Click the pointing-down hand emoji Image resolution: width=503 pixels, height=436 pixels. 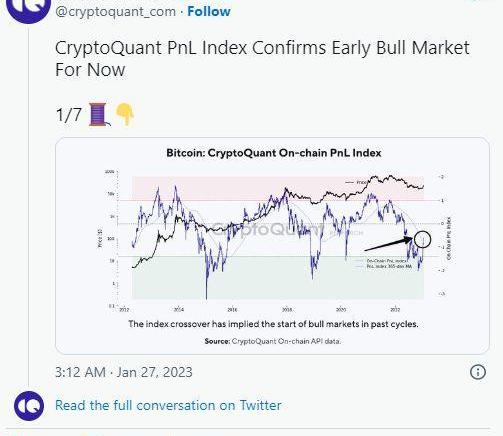[x=125, y=114]
